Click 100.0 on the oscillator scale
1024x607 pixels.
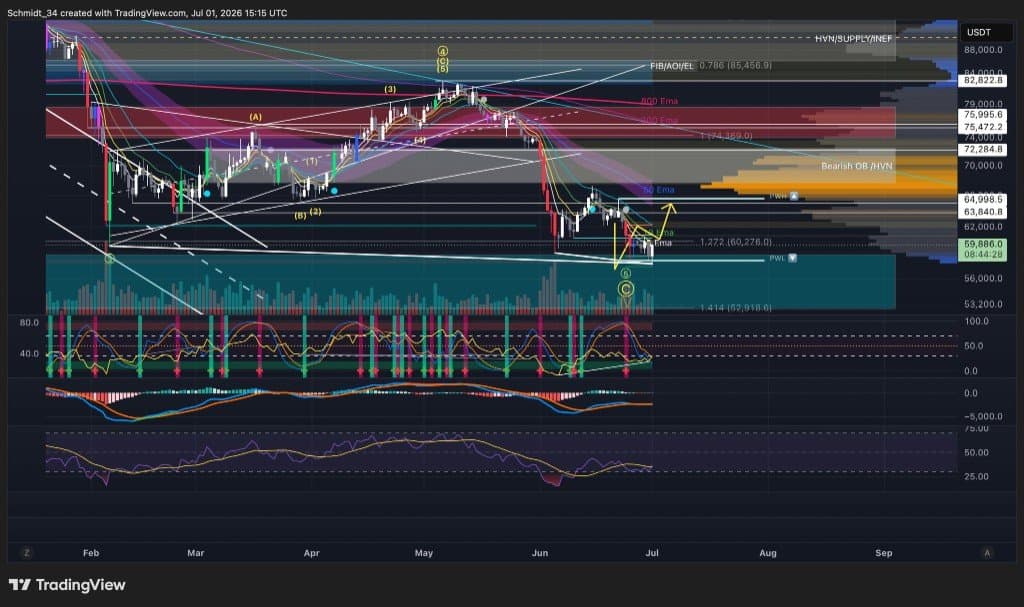[x=977, y=321]
